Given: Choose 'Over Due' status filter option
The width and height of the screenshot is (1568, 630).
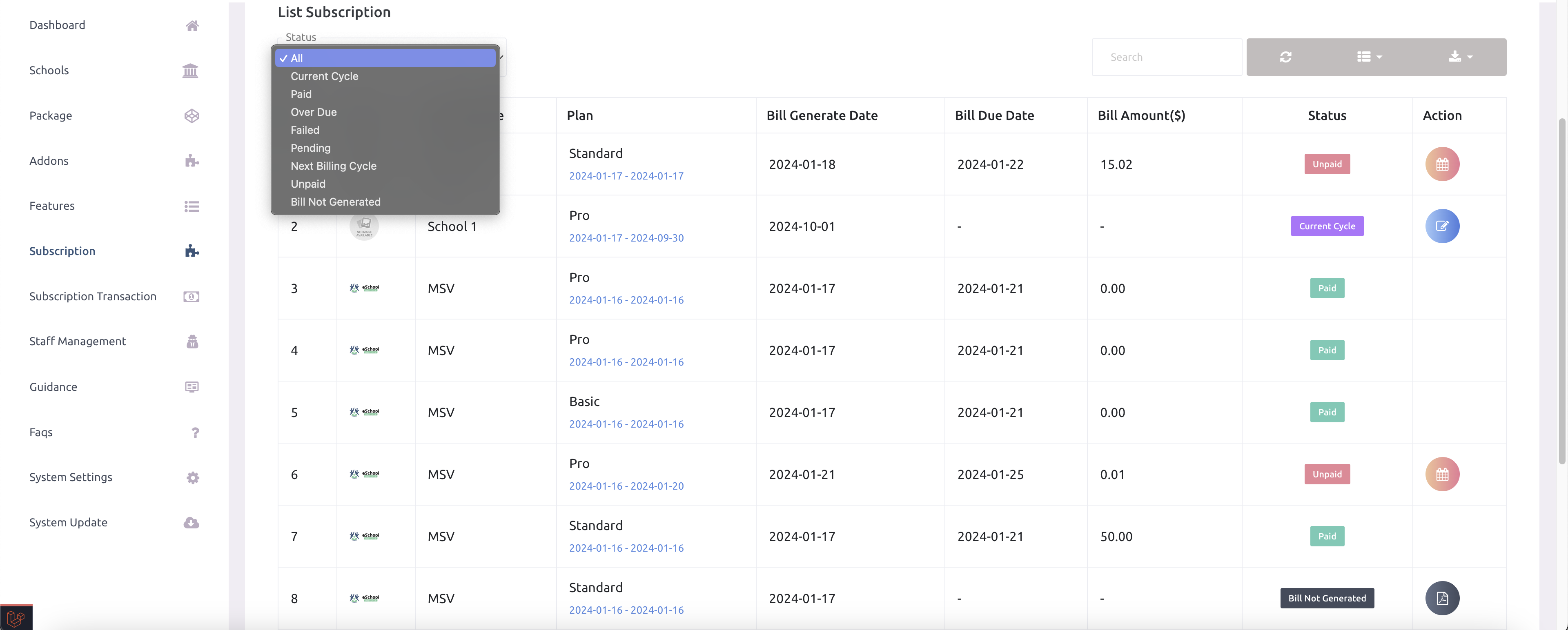Looking at the screenshot, I should point(314,112).
